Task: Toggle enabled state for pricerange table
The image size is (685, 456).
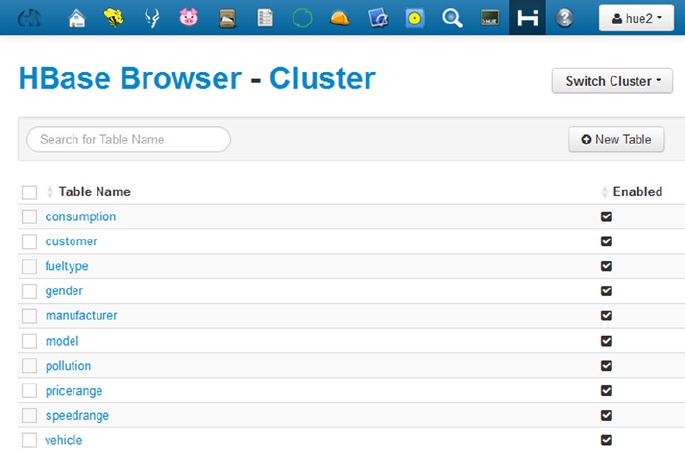Action: coord(606,390)
